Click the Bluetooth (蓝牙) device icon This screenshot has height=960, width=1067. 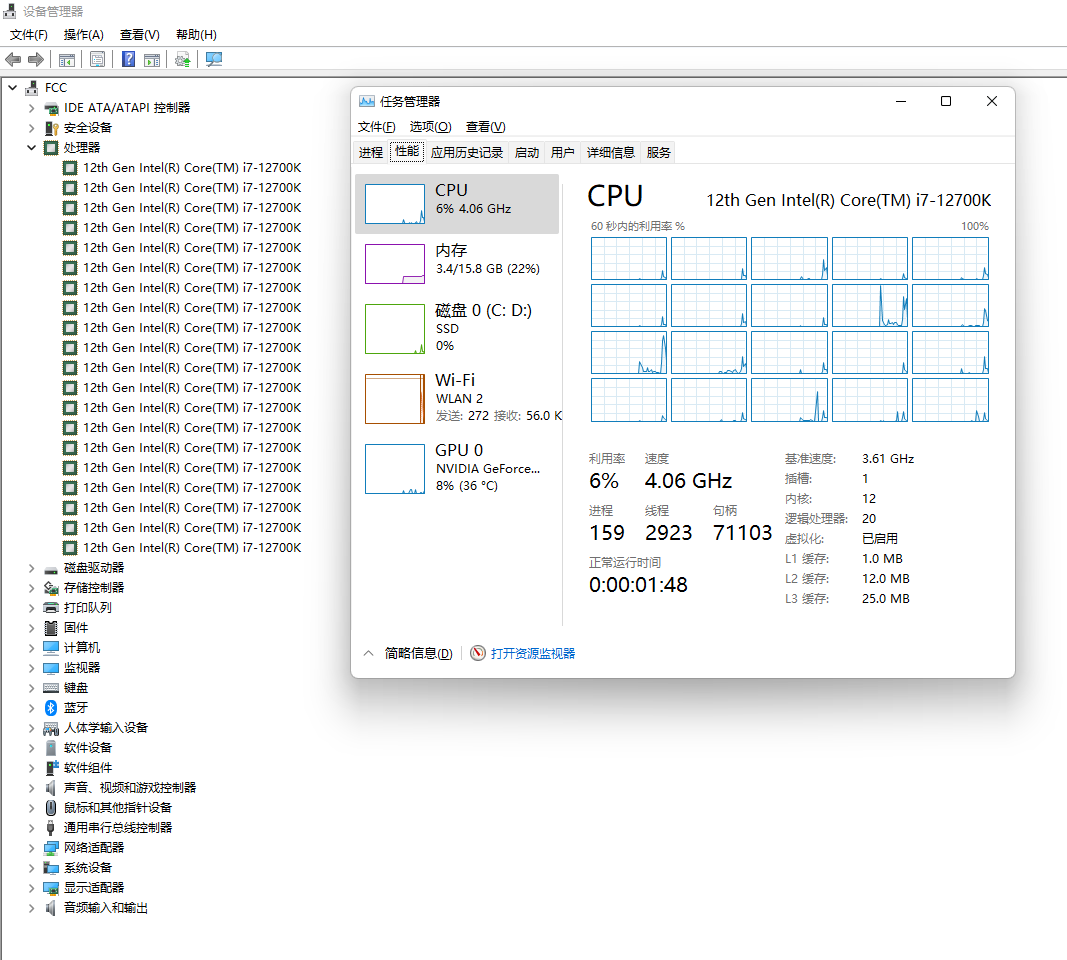[x=51, y=708]
